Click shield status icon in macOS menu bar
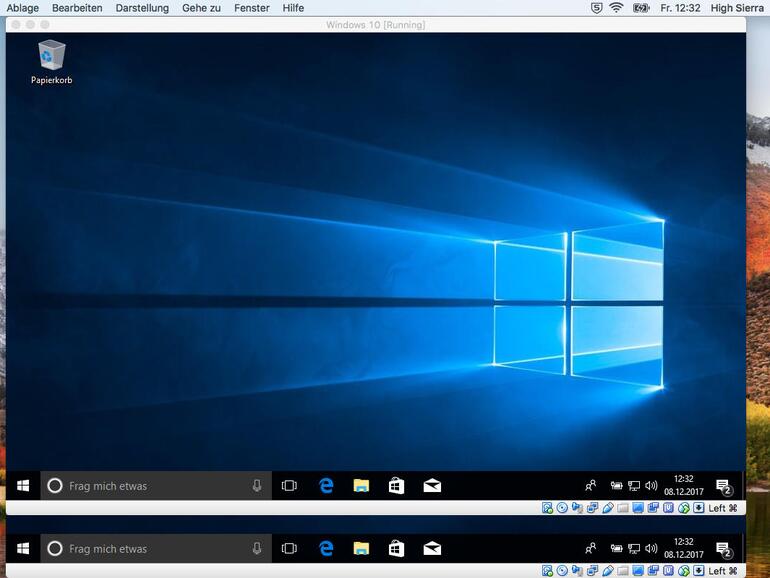 596,8
